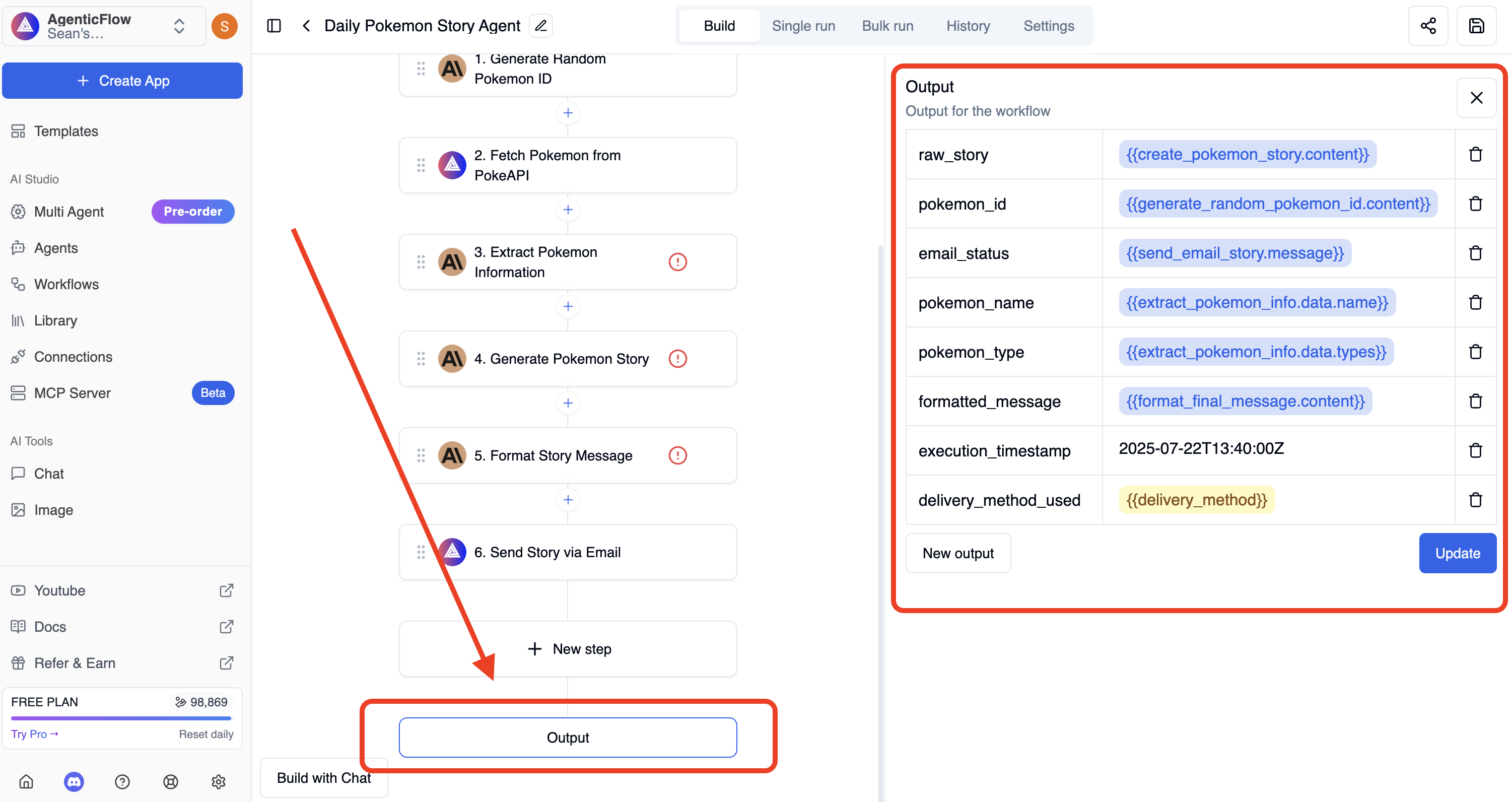Screen dimensions: 1512x802
Task: Add a step after Fetch Pokemon from PokeAPI
Action: click(x=568, y=210)
